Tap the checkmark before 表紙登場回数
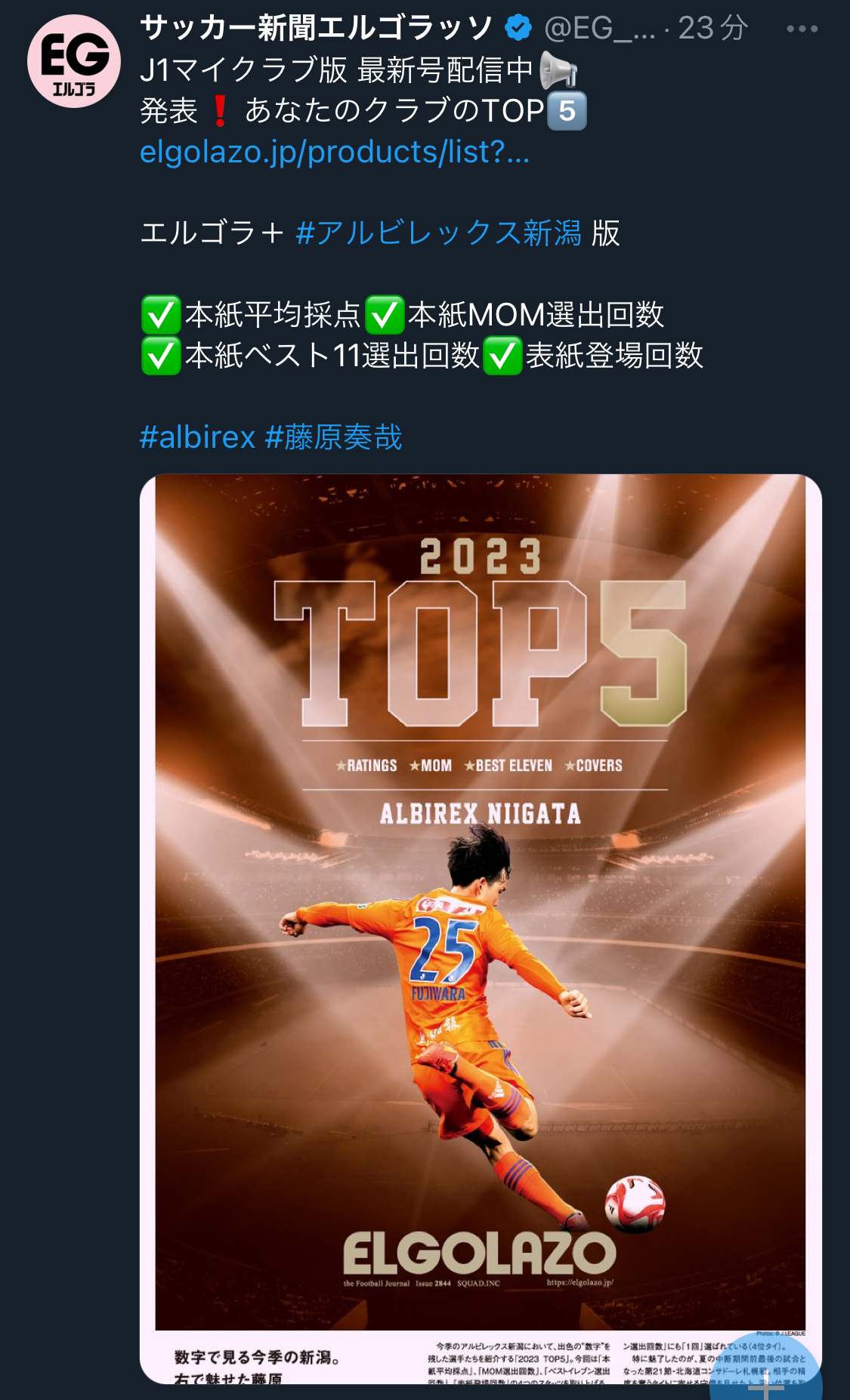 (x=502, y=356)
